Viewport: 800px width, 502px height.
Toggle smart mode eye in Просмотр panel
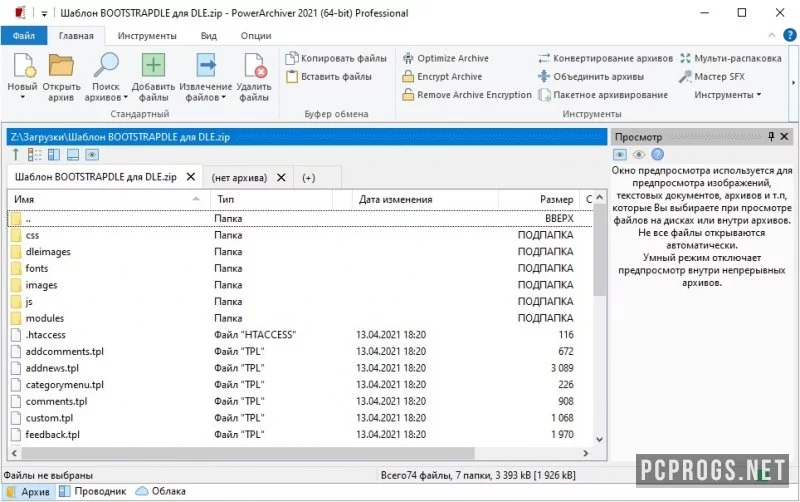coord(638,154)
